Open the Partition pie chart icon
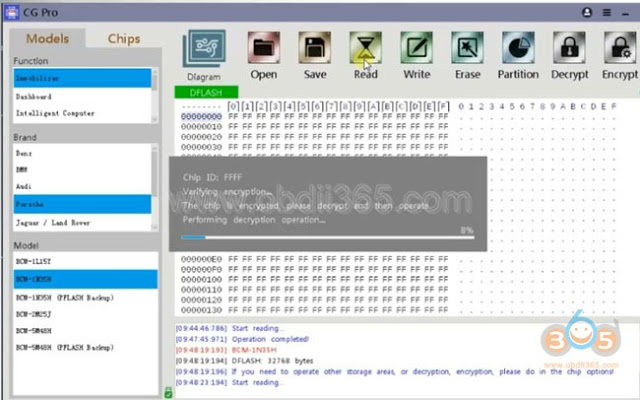Image resolution: width=640 pixels, height=400 pixels. click(518, 48)
